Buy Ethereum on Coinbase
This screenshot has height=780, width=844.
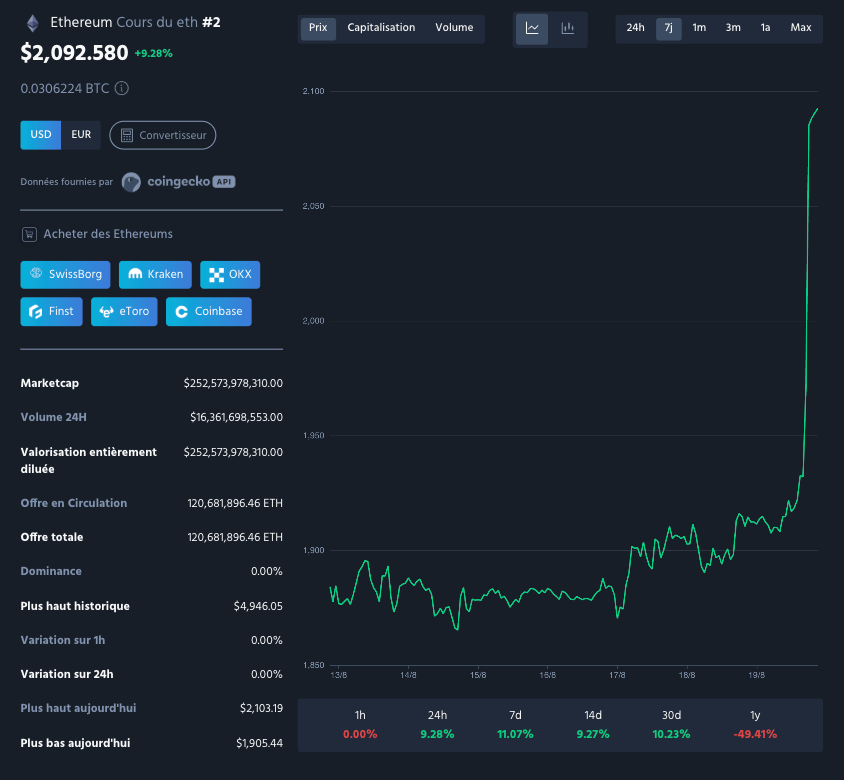pos(208,311)
